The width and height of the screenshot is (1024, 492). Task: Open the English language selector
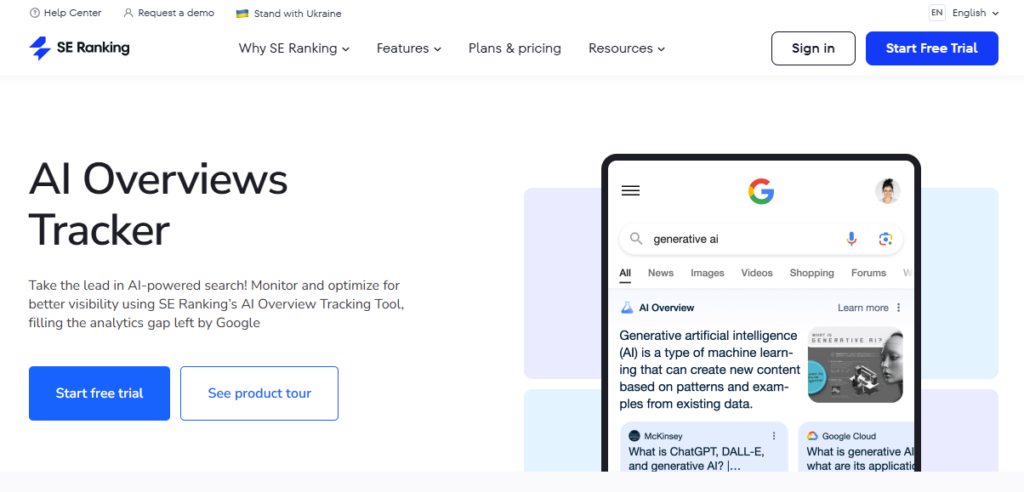pos(975,13)
